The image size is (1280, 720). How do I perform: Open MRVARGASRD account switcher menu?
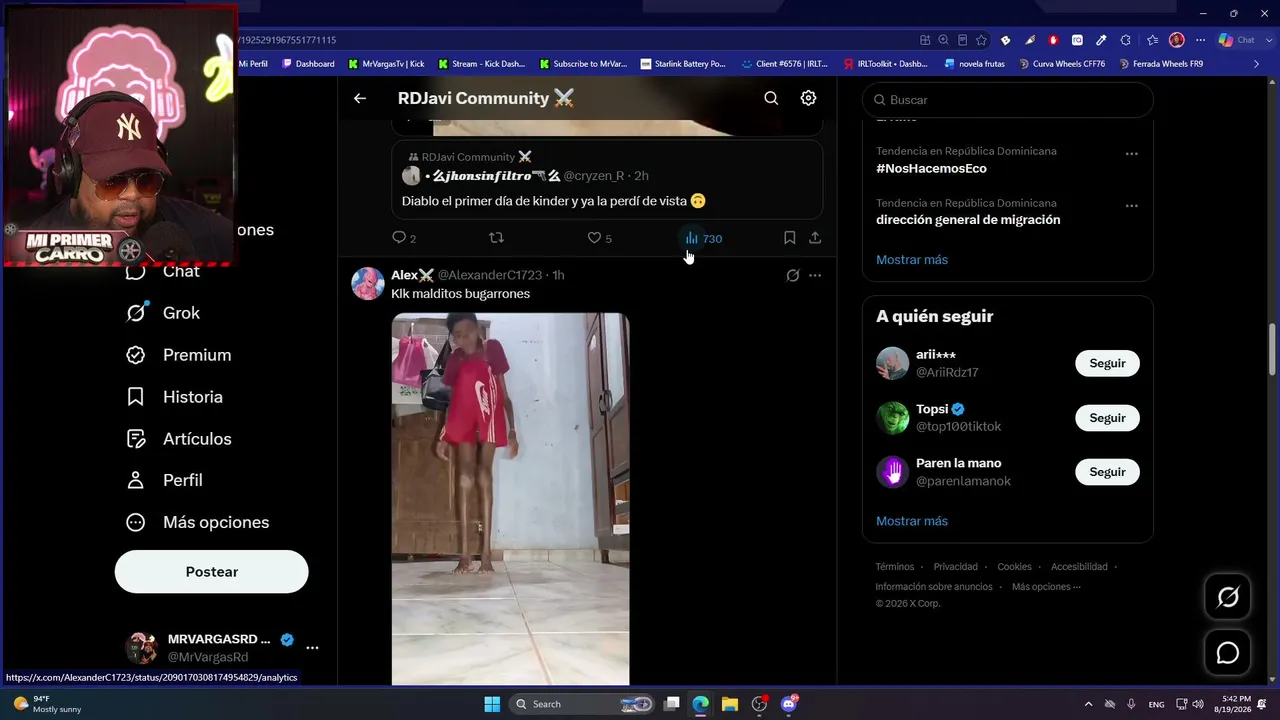coord(222,647)
